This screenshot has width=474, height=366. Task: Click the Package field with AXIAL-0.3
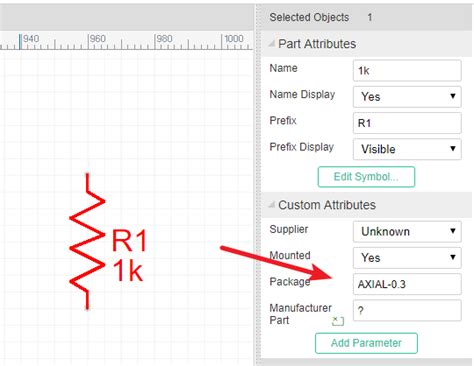tap(407, 284)
